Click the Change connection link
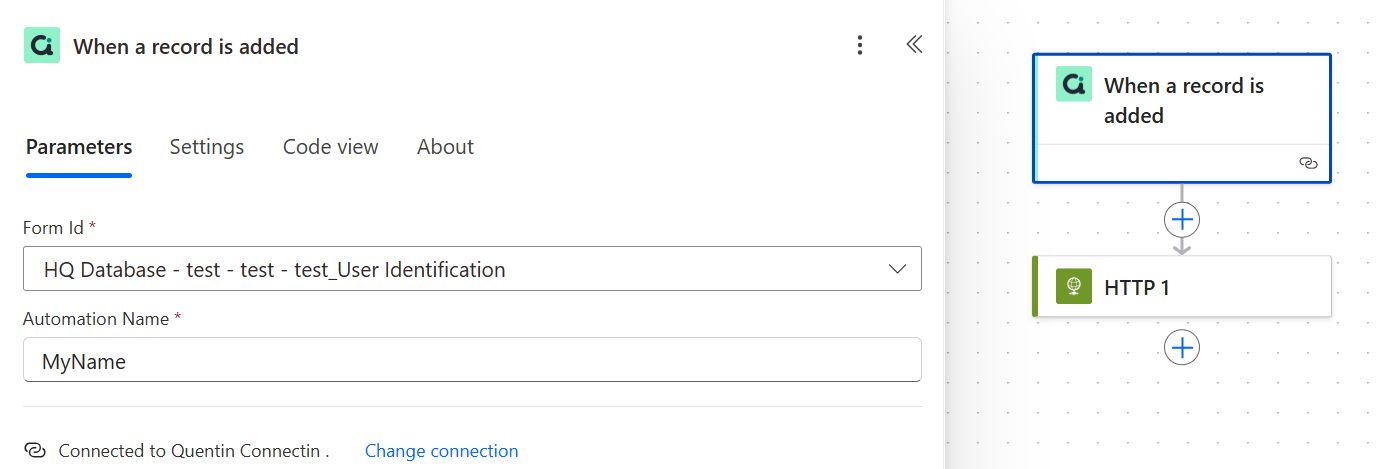The height and width of the screenshot is (469, 1383). tap(441, 451)
